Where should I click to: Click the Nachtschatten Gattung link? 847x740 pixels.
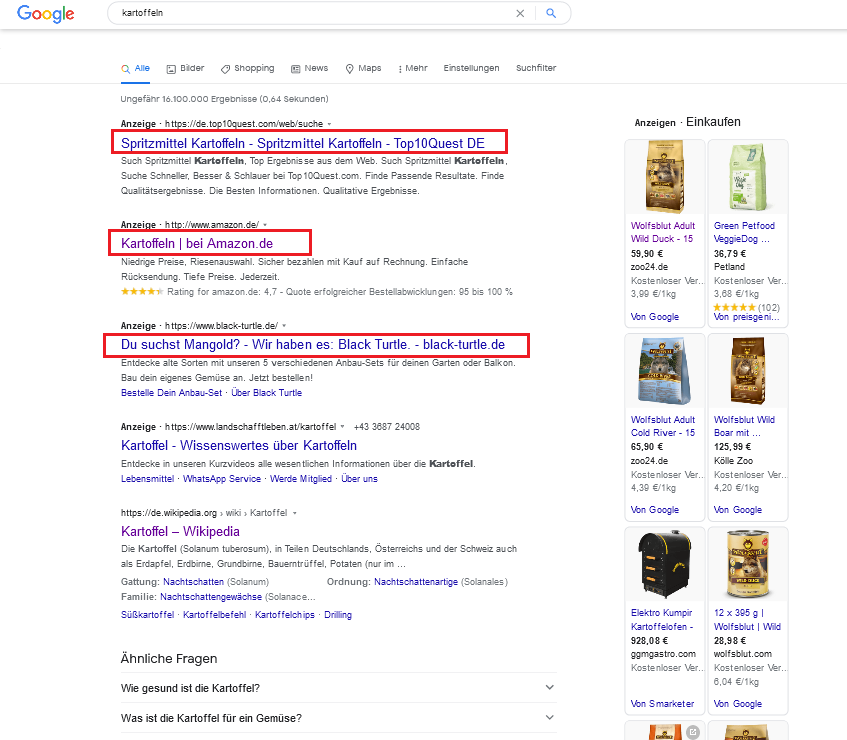193,582
